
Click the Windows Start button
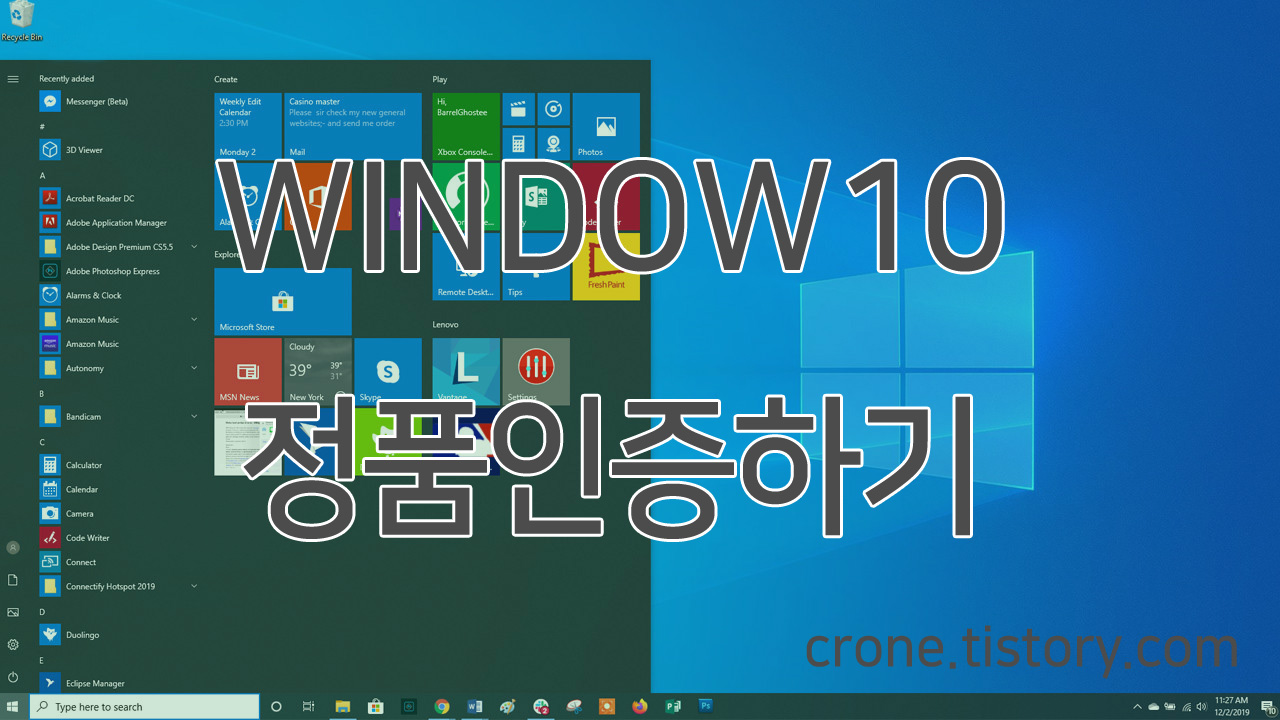13,707
